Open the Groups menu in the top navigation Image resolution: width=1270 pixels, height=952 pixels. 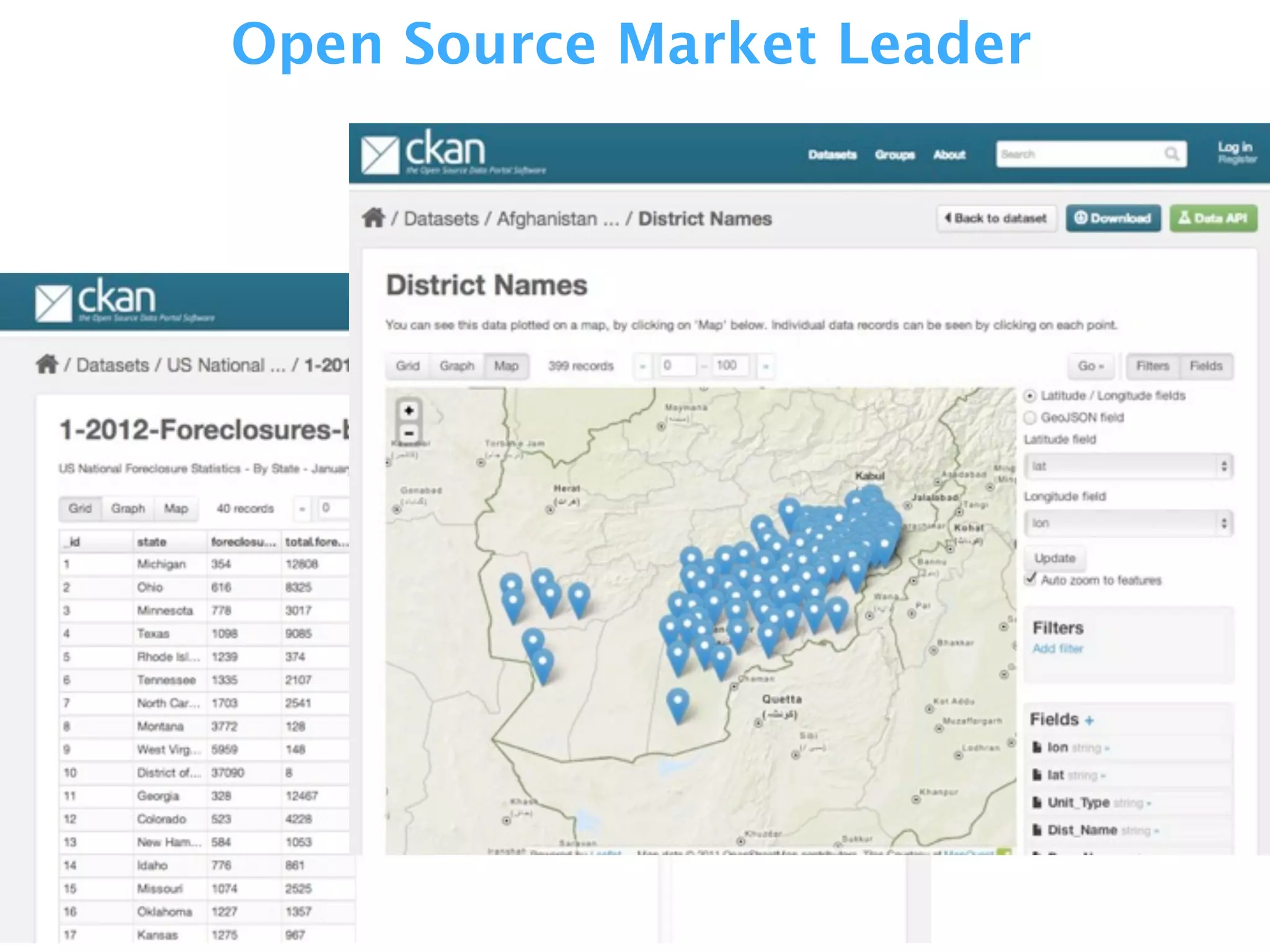point(895,154)
